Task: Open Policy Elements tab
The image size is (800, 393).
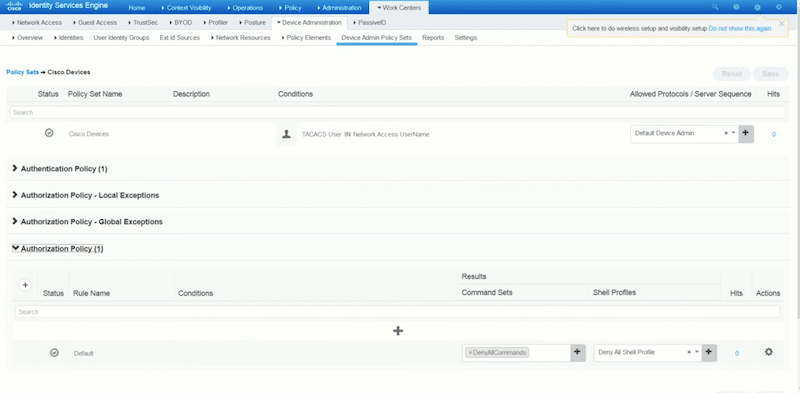Action: click(306, 38)
